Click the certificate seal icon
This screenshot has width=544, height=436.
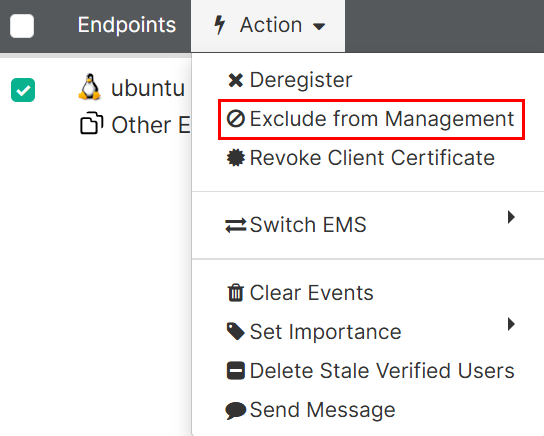point(236,158)
